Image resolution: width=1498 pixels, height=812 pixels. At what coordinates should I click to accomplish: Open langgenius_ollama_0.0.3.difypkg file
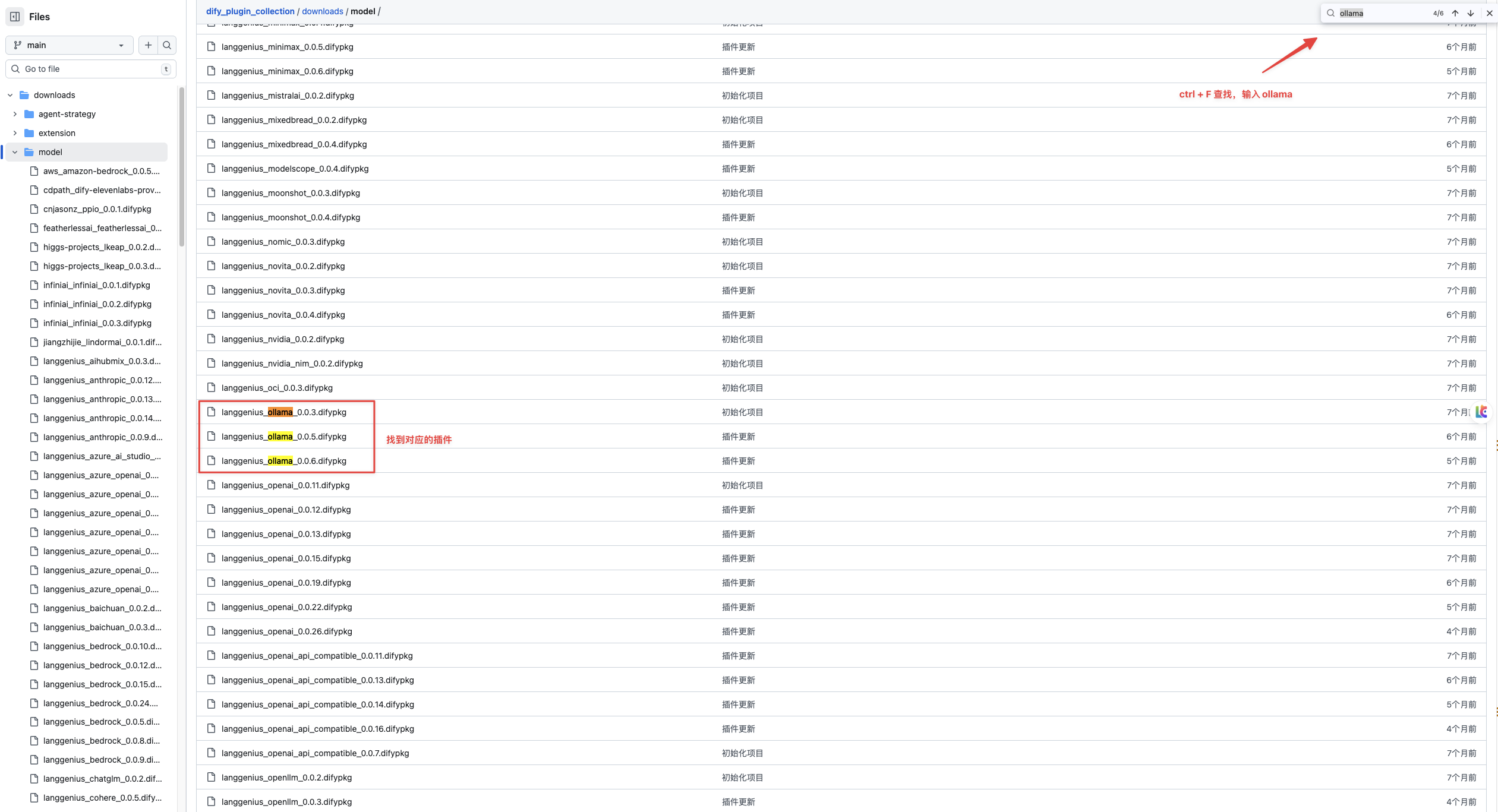click(284, 412)
